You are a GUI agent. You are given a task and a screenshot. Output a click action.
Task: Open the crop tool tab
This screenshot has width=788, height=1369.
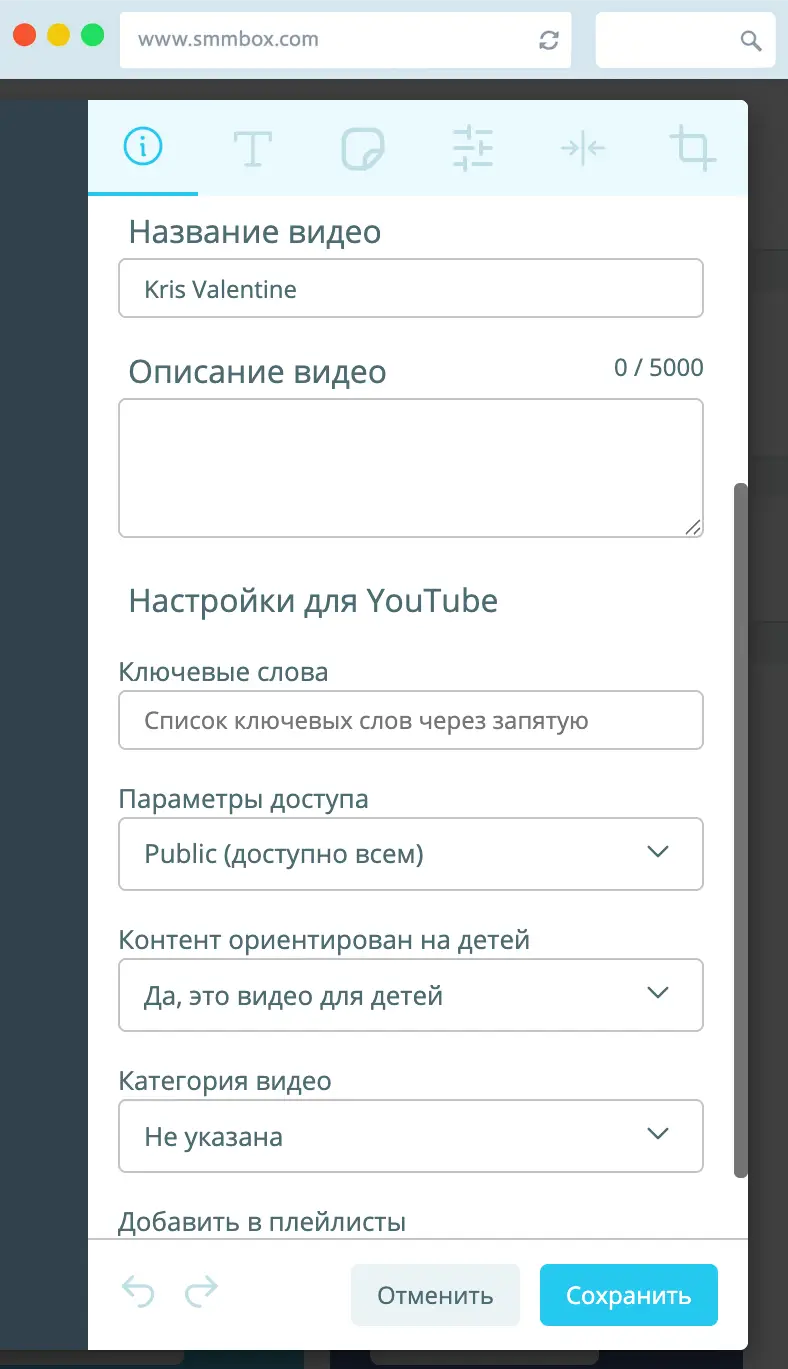click(x=693, y=148)
